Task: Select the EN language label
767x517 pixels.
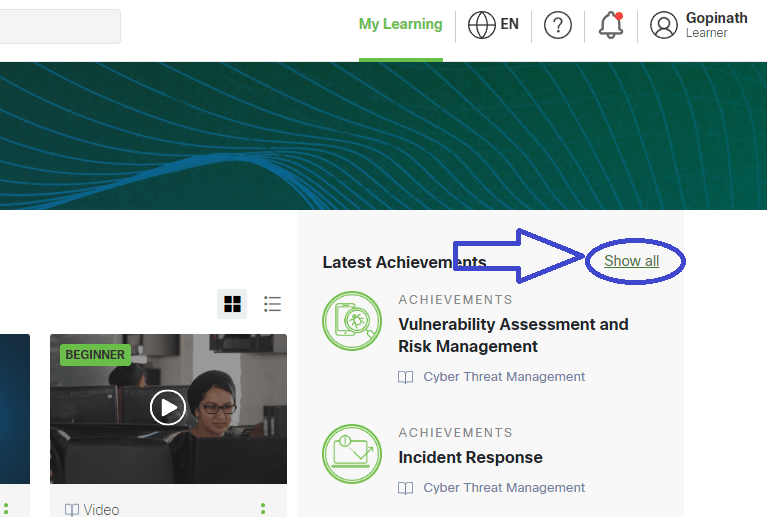Action: (509, 24)
